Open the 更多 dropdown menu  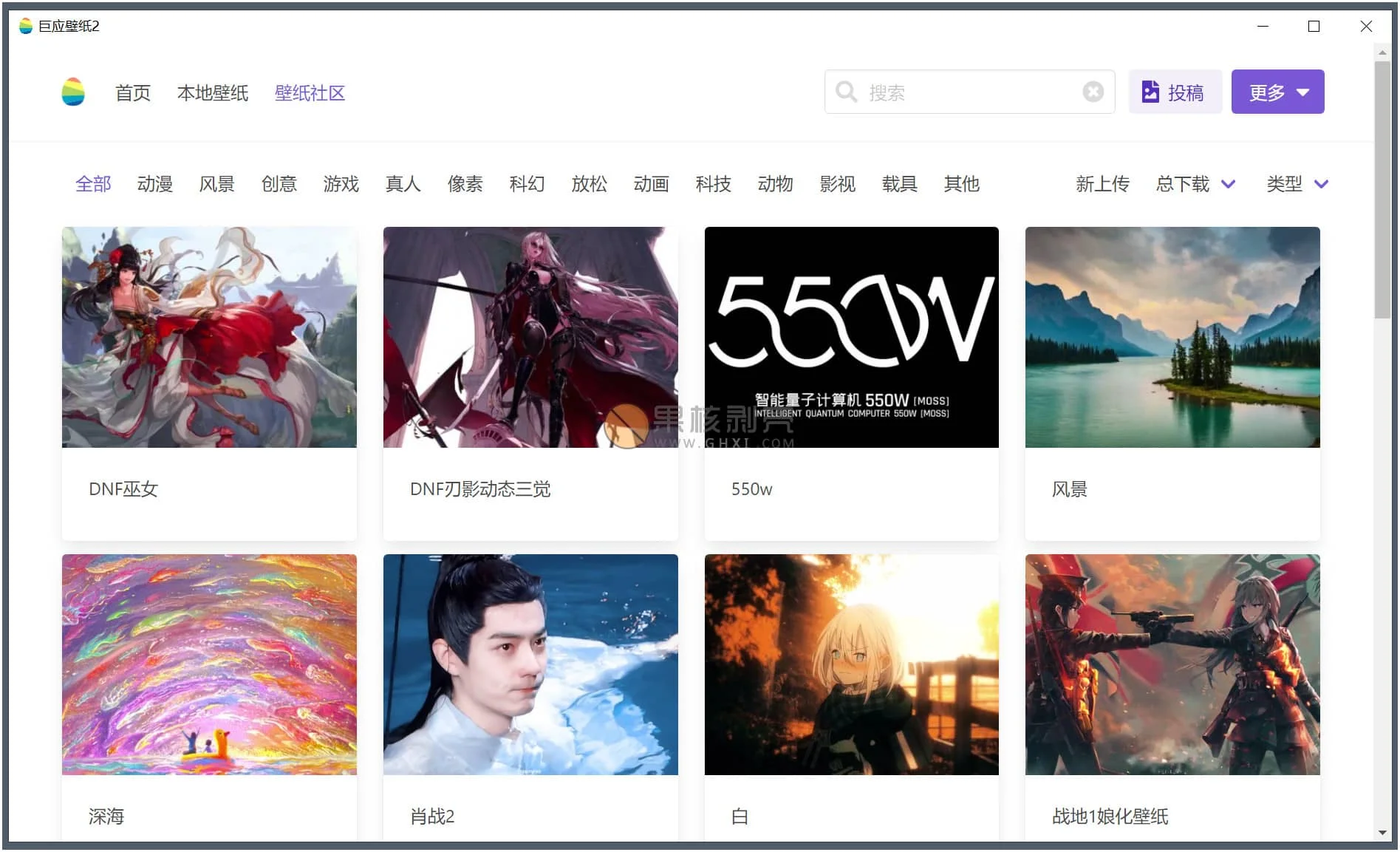click(x=1277, y=92)
